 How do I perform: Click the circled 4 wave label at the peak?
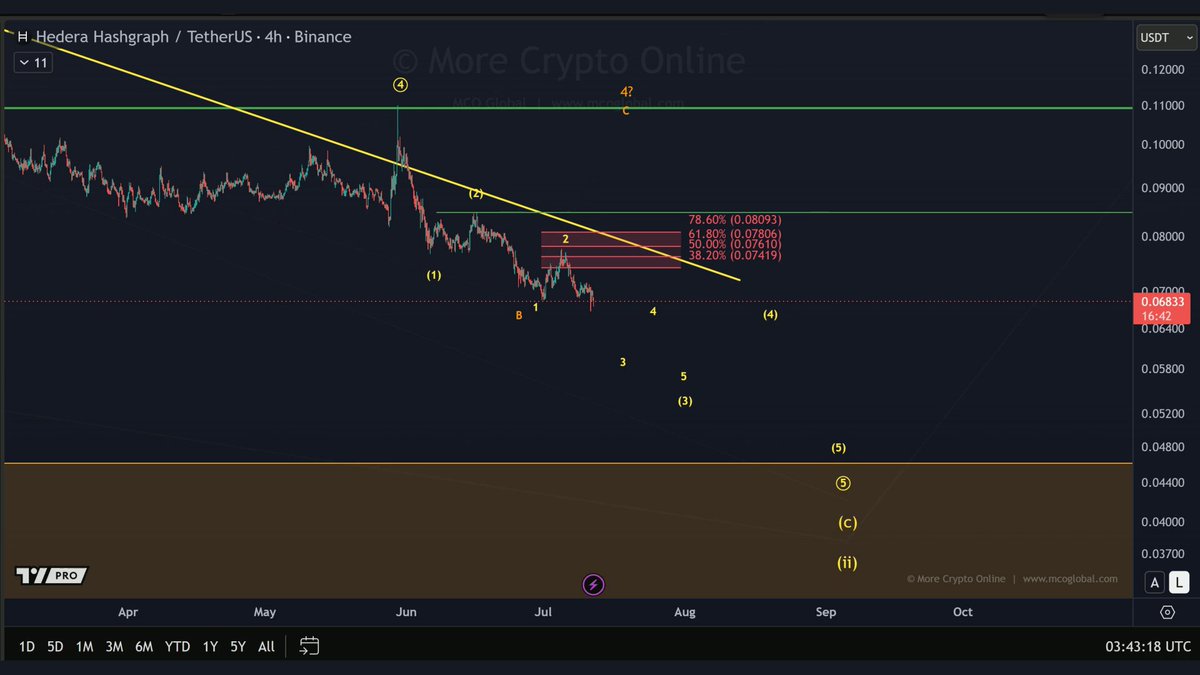[x=400, y=85]
